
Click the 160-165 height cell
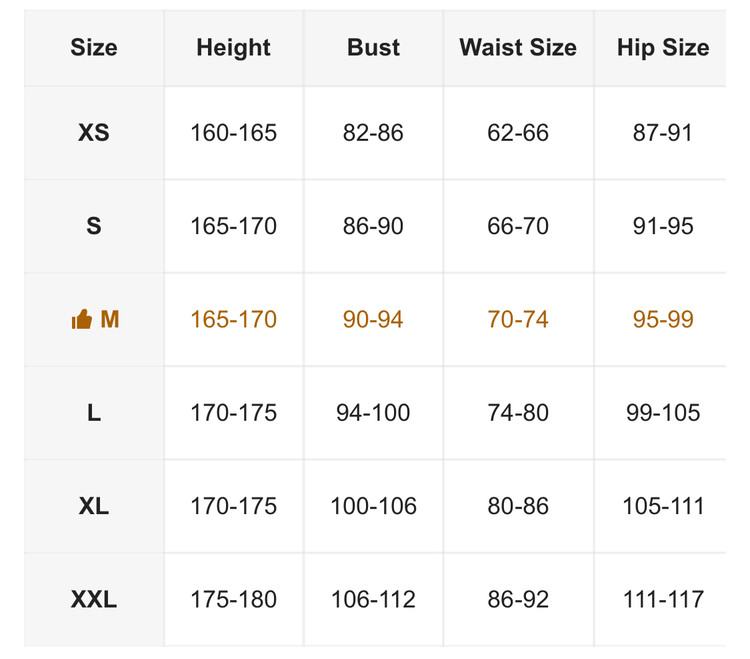point(233,133)
